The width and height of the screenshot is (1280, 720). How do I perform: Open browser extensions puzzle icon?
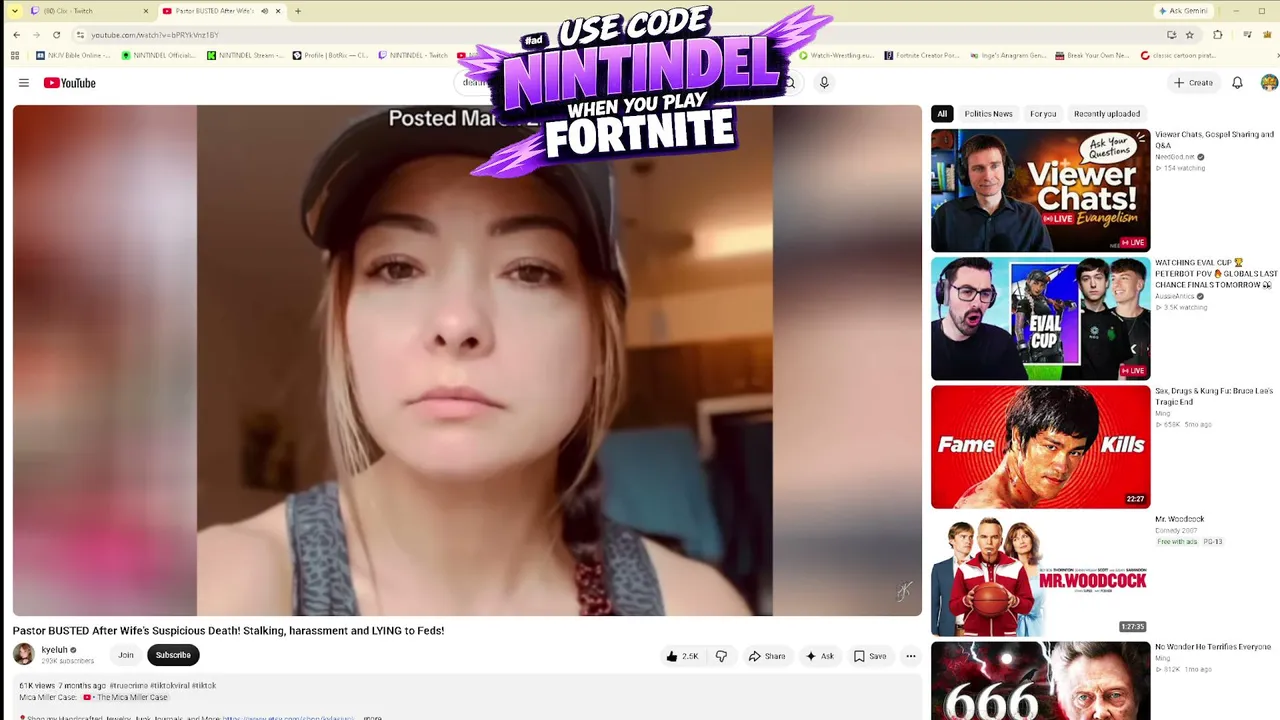[1218, 35]
